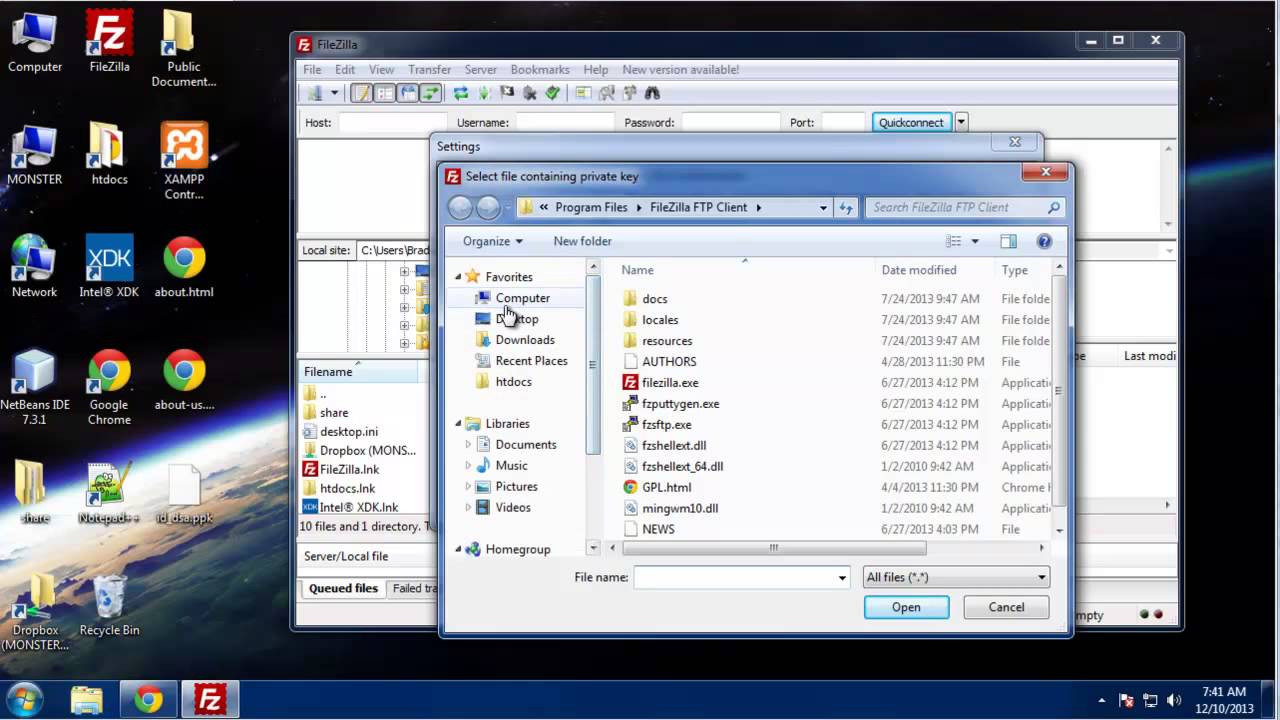The image size is (1280, 720).
Task: Click the file list horizontal scrollbar
Action: 774,548
